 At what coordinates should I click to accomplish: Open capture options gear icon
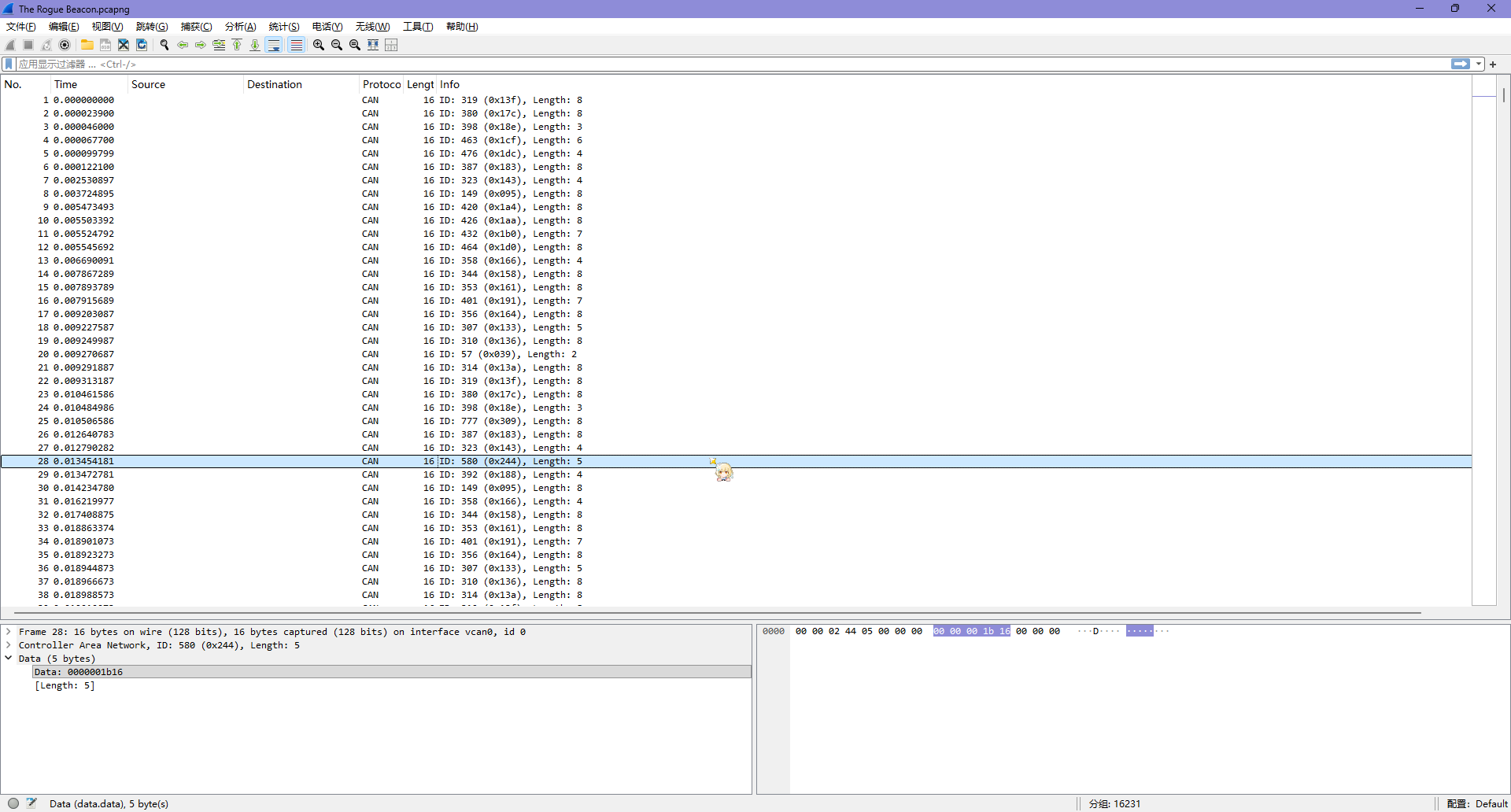point(65,45)
